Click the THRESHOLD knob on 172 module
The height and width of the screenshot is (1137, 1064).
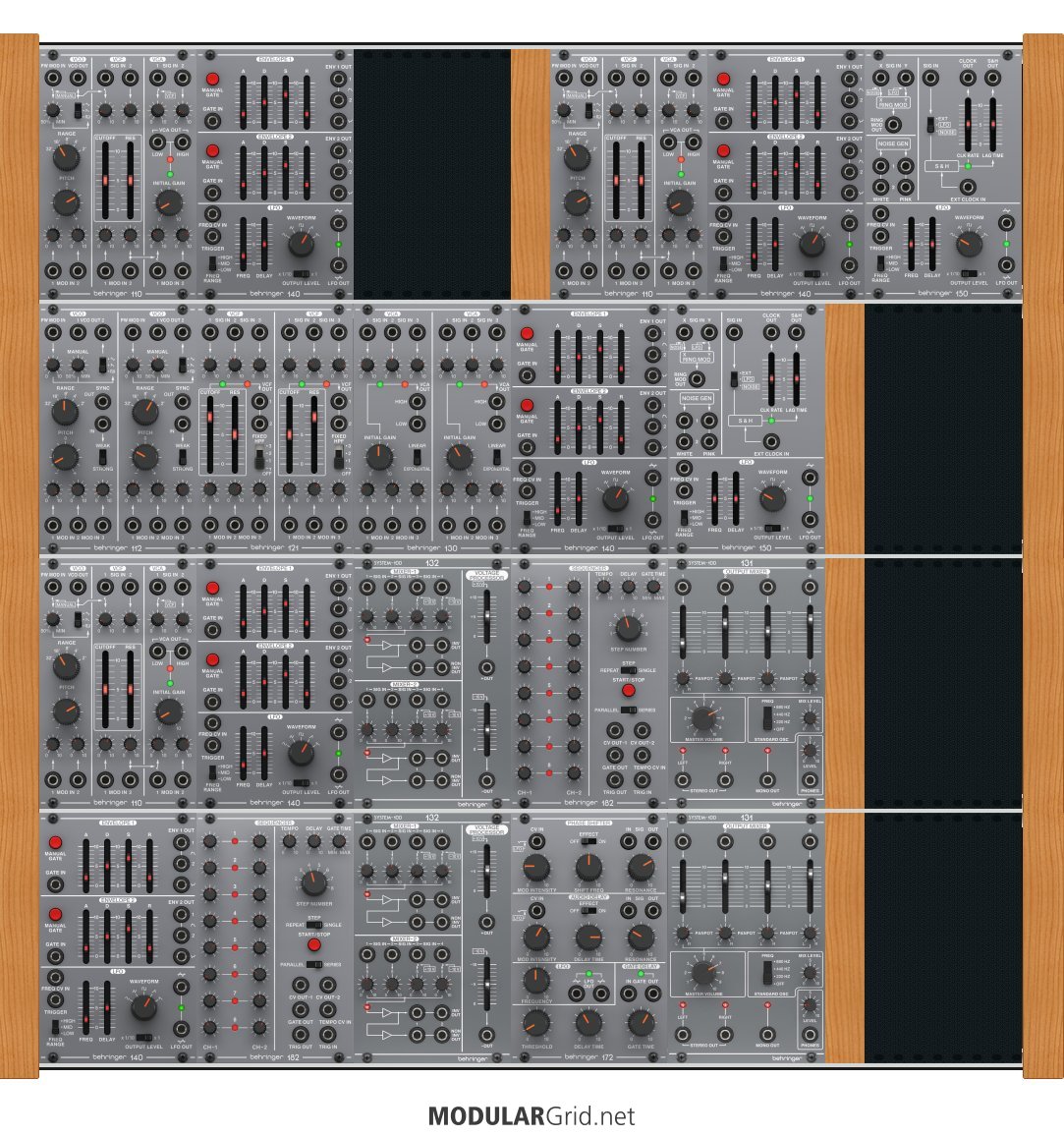coord(536,1023)
